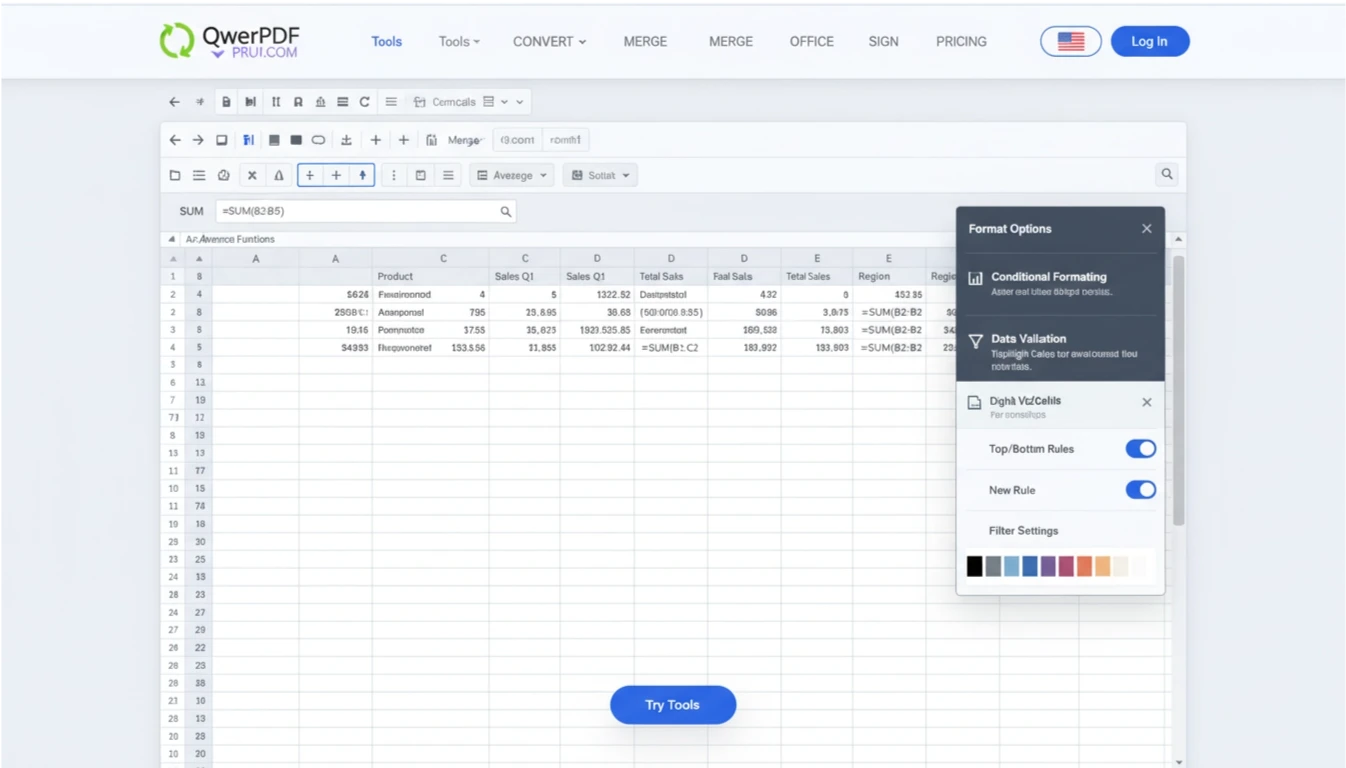Image resolution: width=1346 pixels, height=768 pixels.
Task: Click the bold R icon in the top toolbar
Action: tap(298, 102)
